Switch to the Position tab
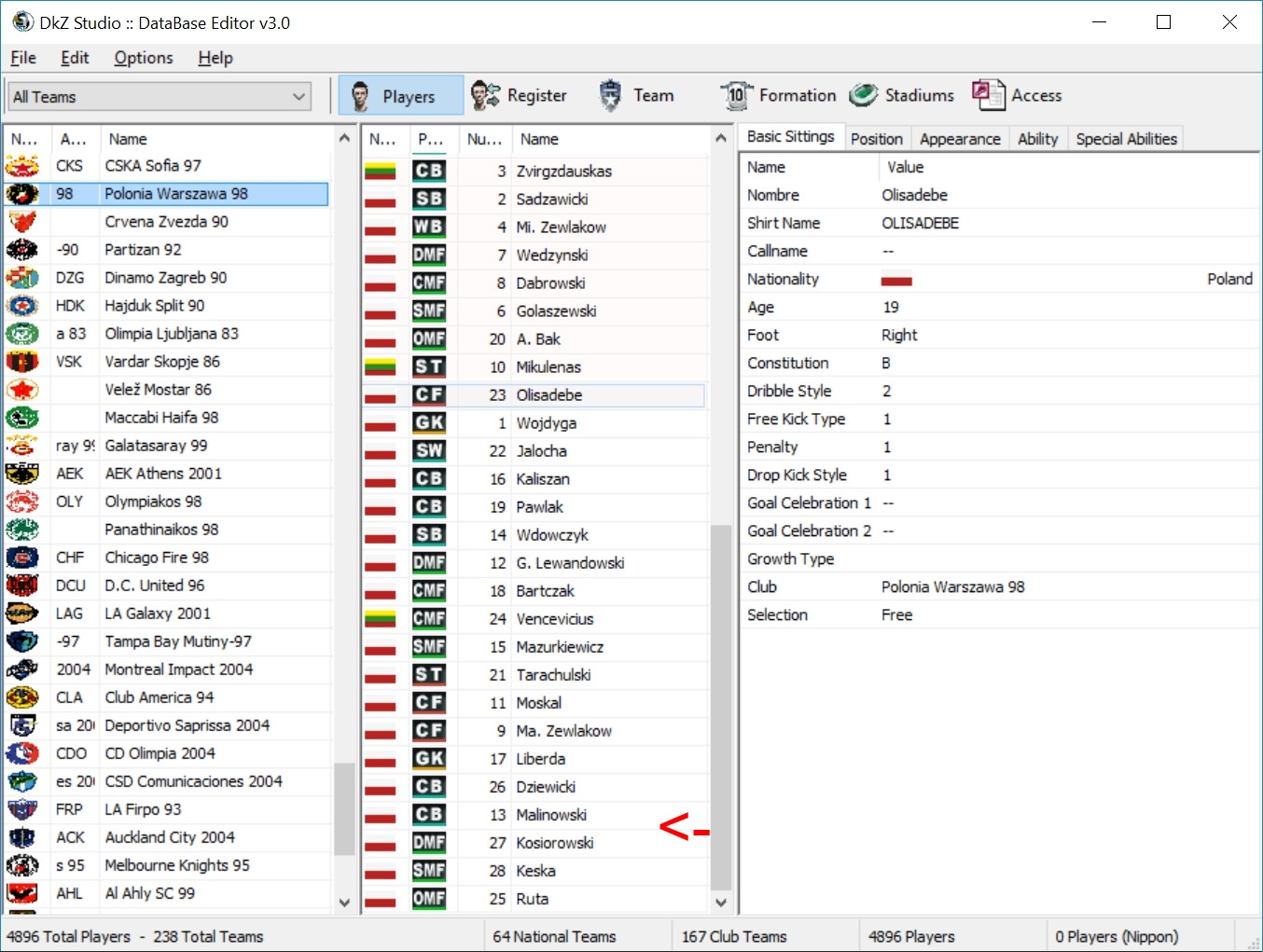1263x952 pixels. tap(877, 139)
